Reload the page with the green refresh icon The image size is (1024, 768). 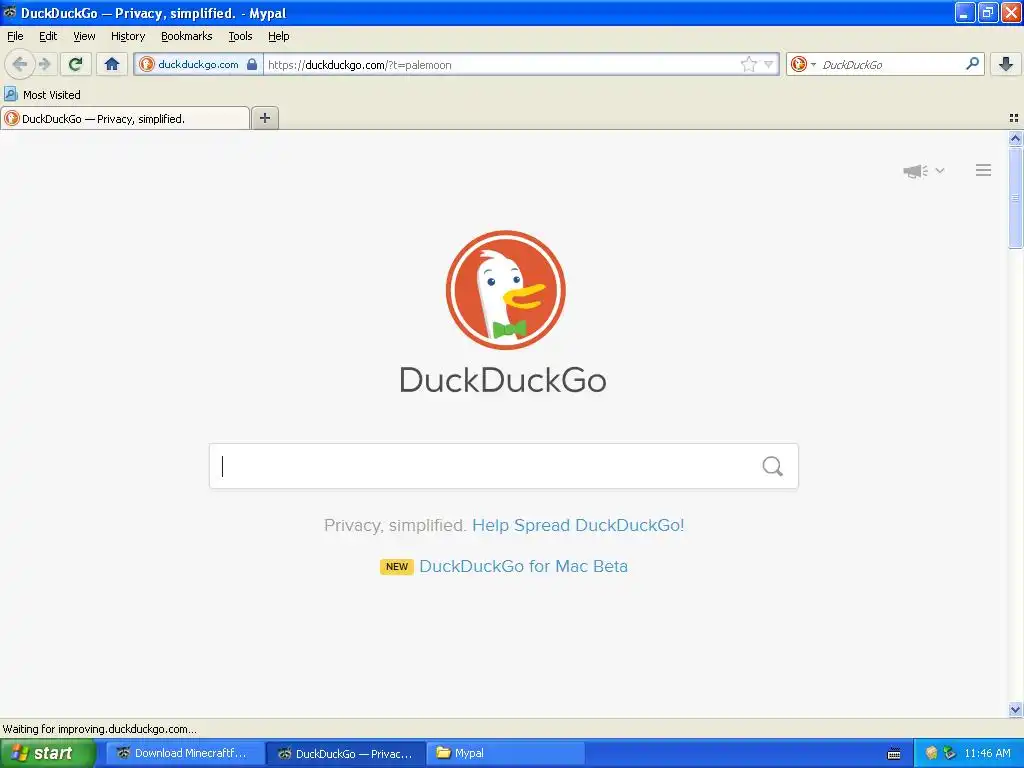pos(76,64)
